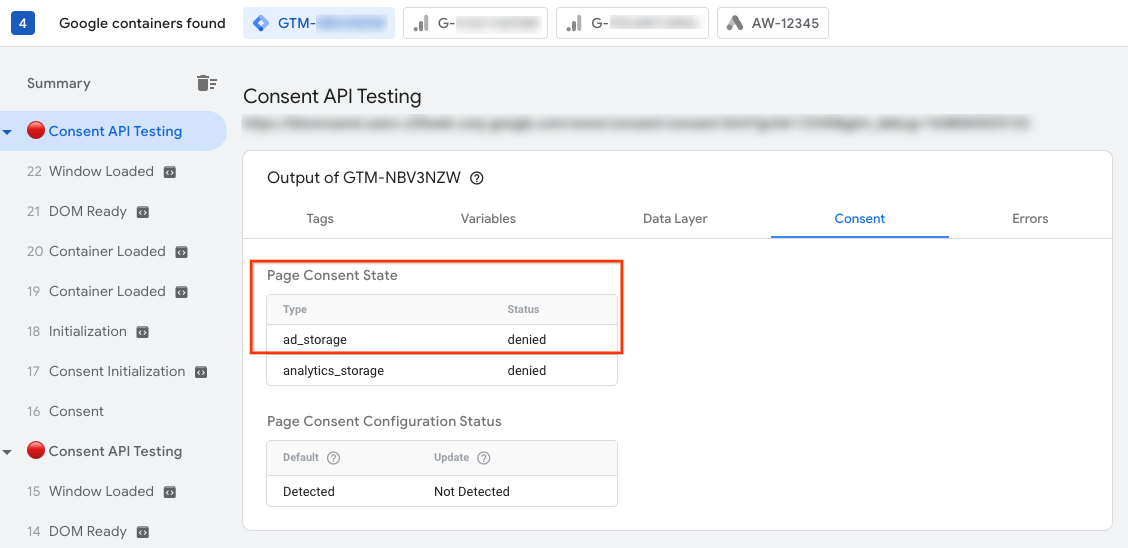This screenshot has height=548, width=1128.
Task: Click the Type column header
Action: point(295,309)
